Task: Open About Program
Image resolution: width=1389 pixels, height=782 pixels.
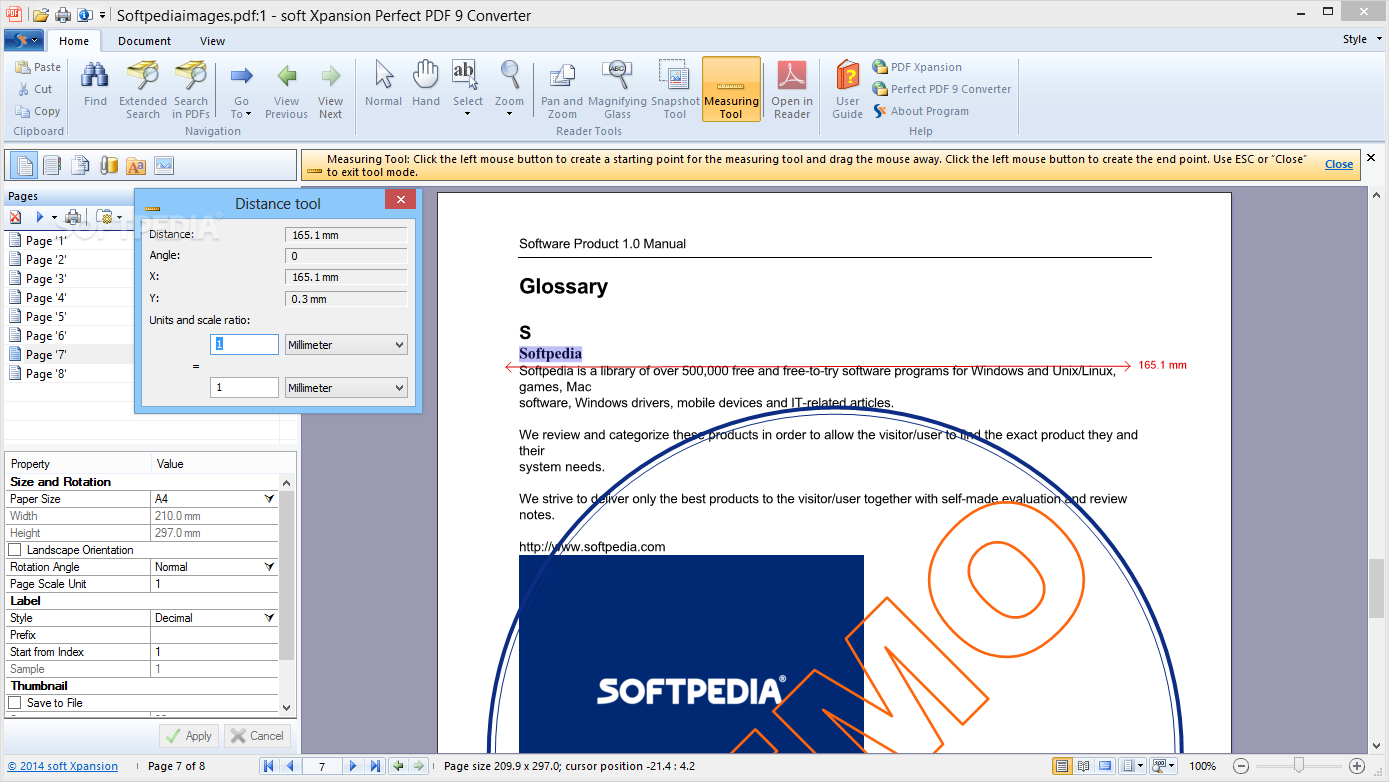Action: 921,111
